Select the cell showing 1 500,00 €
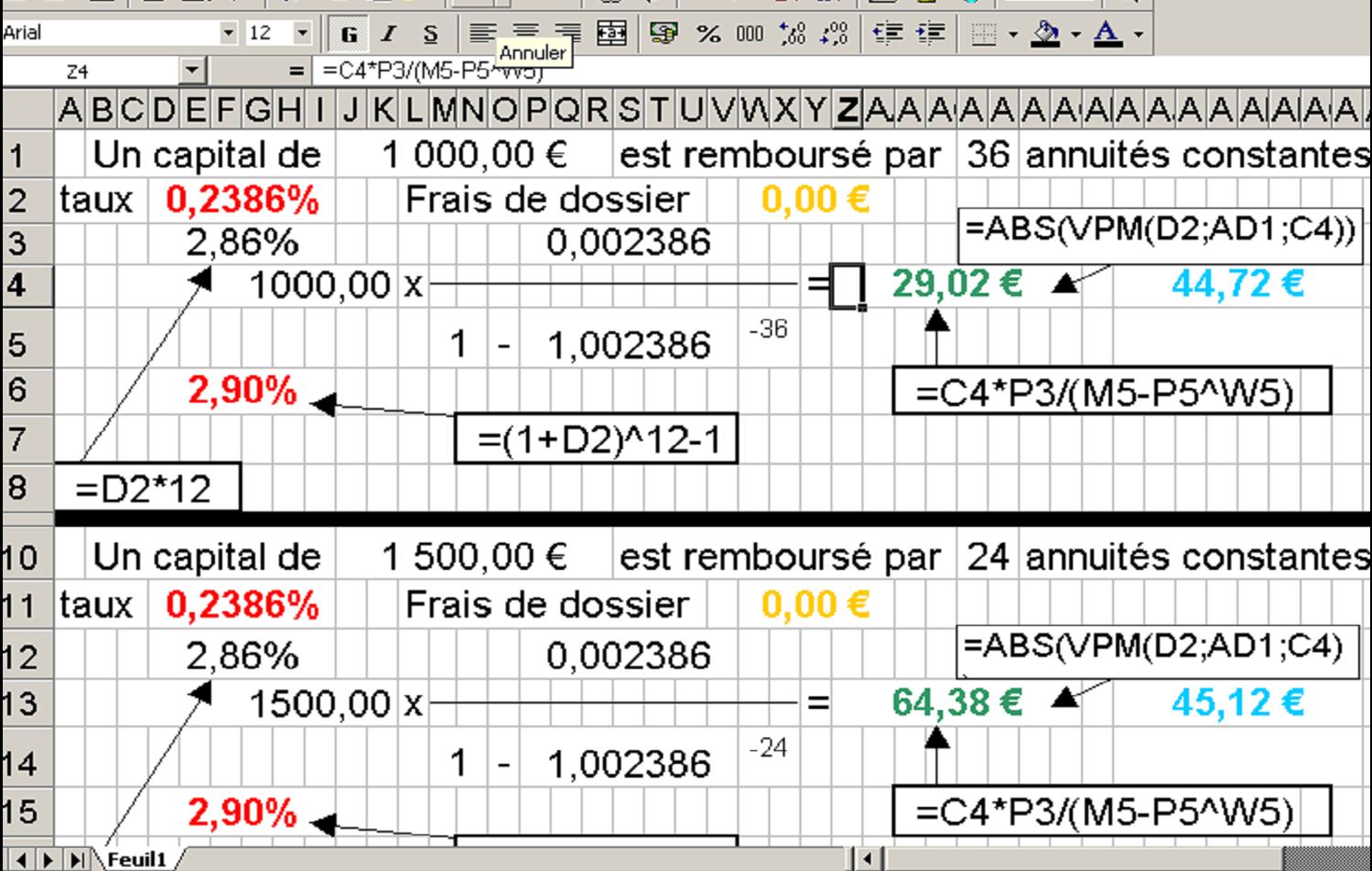This screenshot has height=871, width=1372. 475,556
